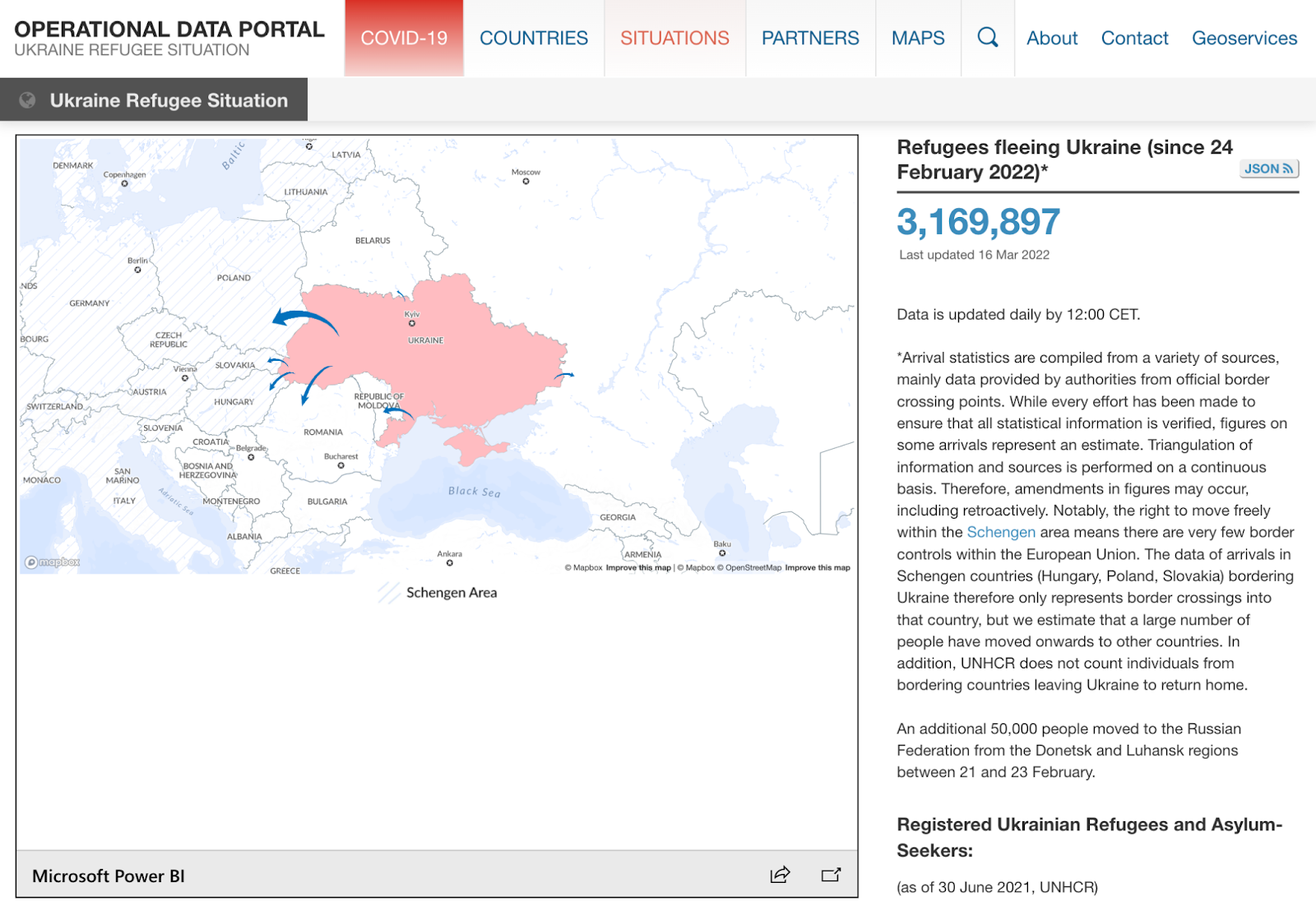Open the SITUATIONS menu
Image resolution: width=1316 pixels, height=915 pixels.
(674, 39)
